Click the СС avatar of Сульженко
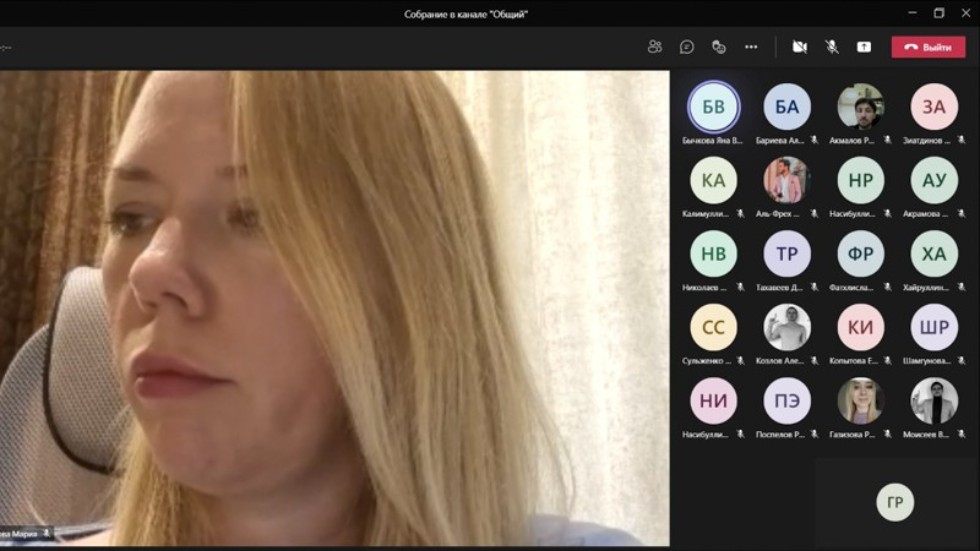 click(x=714, y=327)
